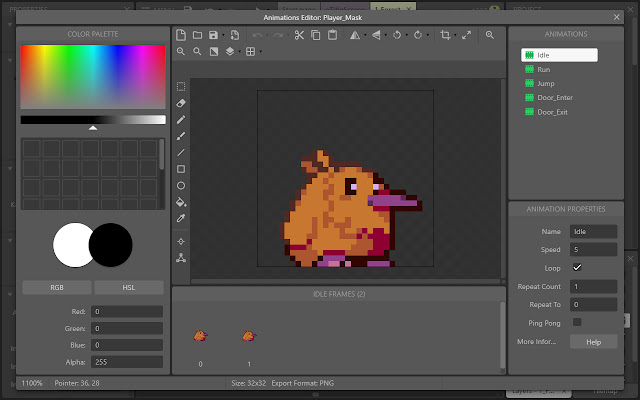Open the Crop dropdown arrow

tap(455, 36)
